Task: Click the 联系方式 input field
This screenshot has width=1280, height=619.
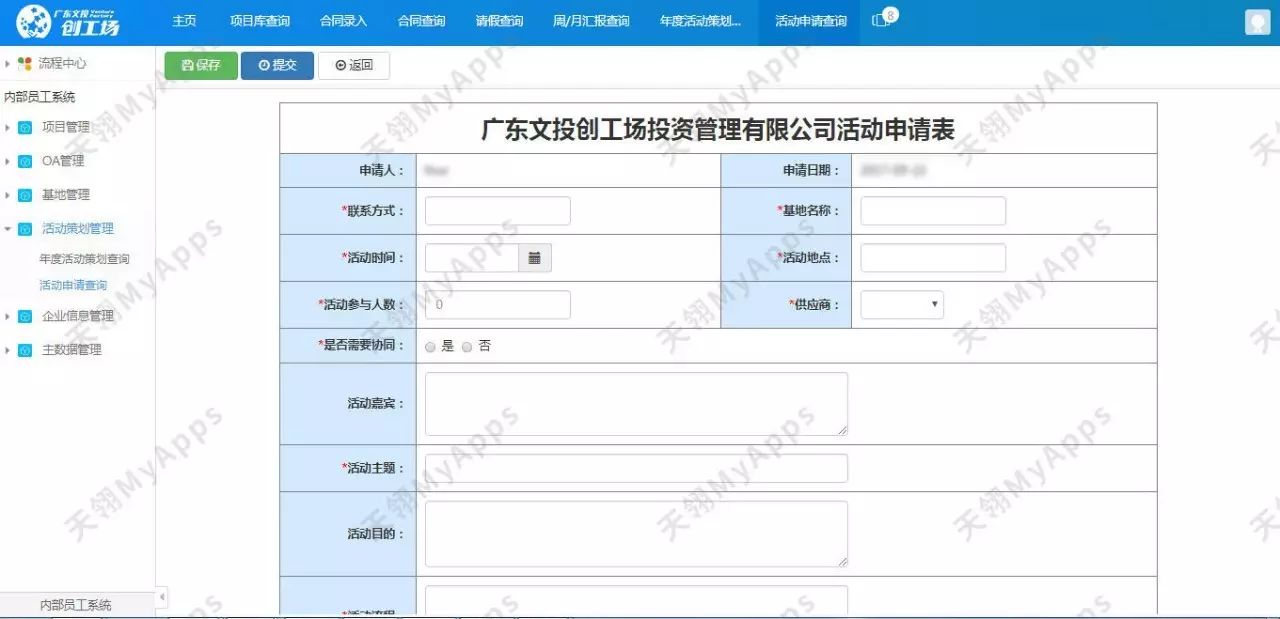Action: point(498,211)
